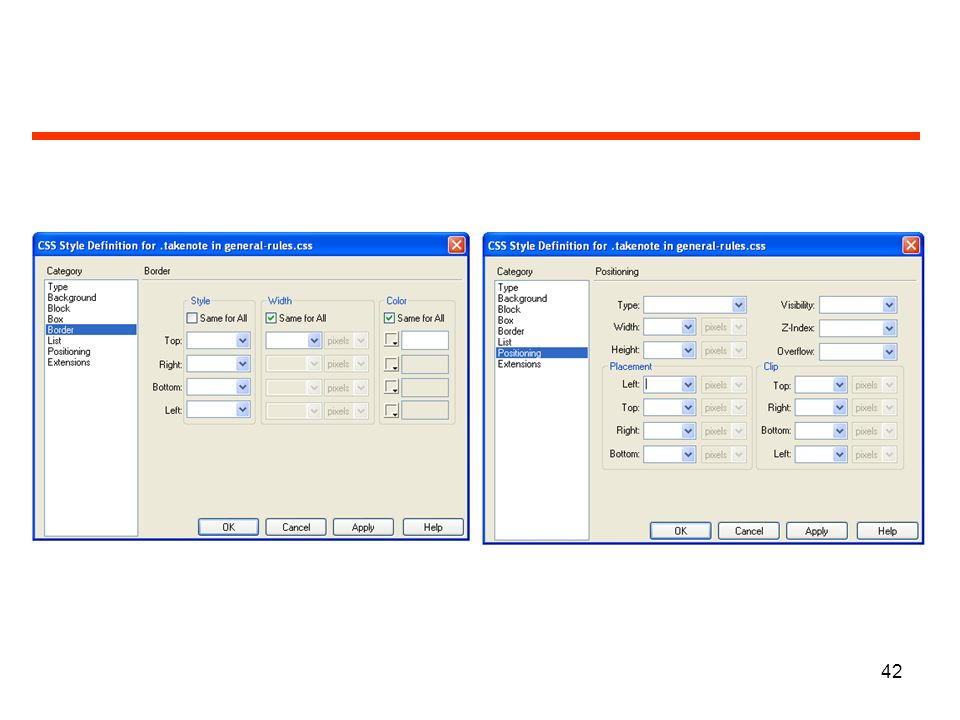Close the Positioning CSS Style Definition dialog
This screenshot has height=720, width=960.
click(910, 246)
